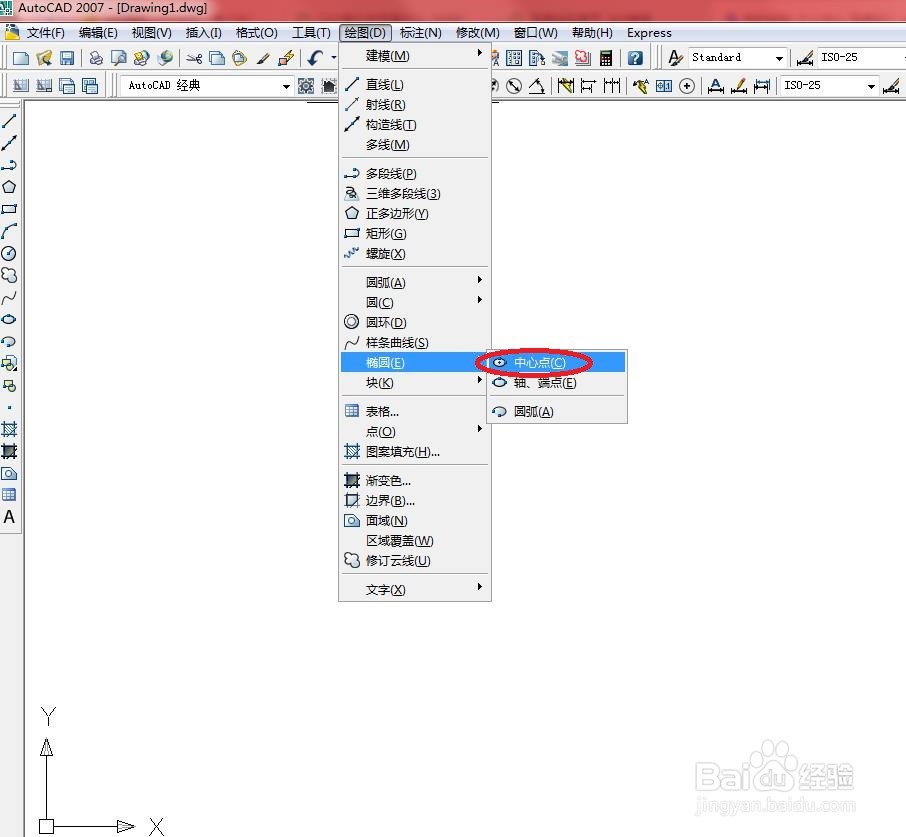The image size is (906, 837).
Task: Select 射线(R) from draw menu
Action: [415, 105]
